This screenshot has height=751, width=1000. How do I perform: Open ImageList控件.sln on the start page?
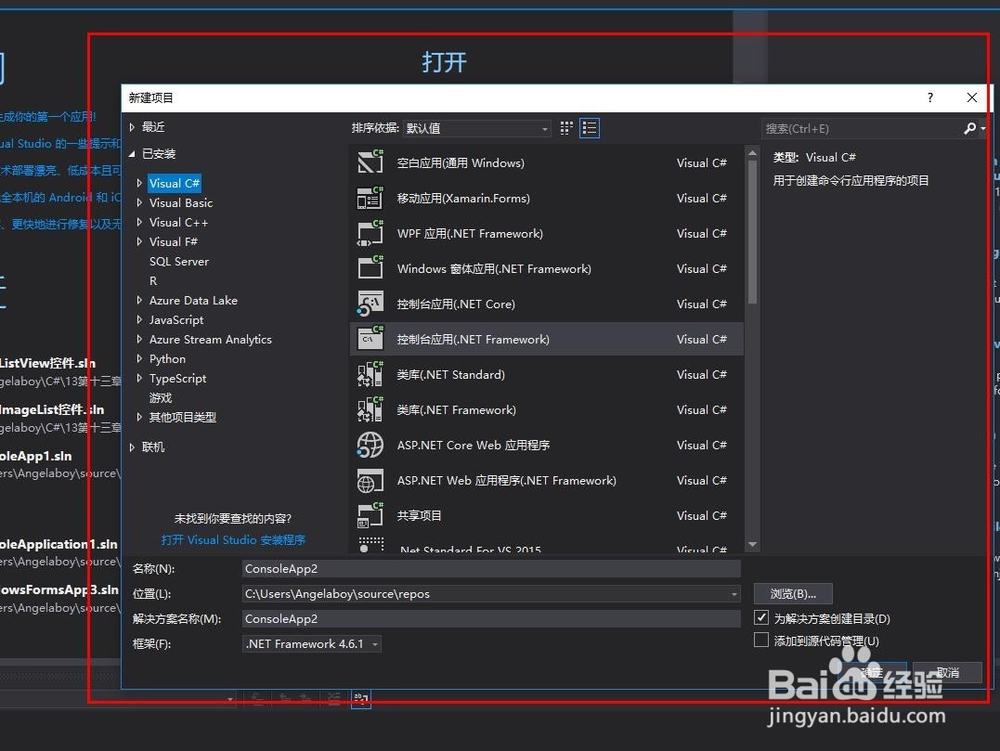click(x=52, y=409)
